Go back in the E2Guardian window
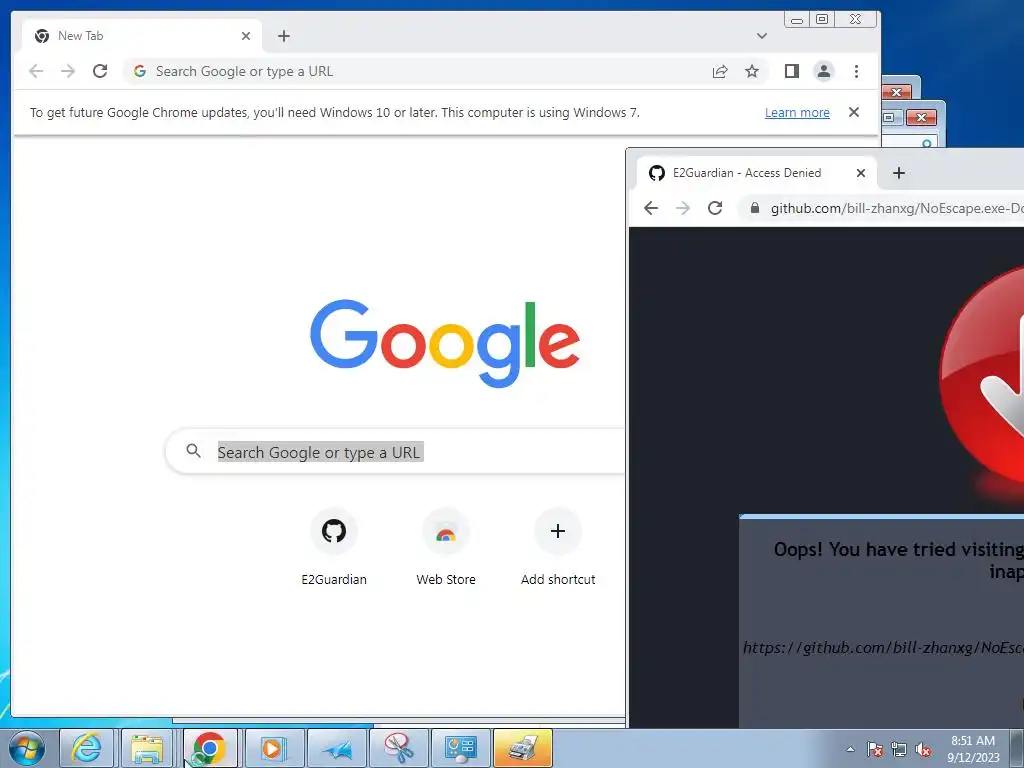Screen dimensions: 1024x768 coord(651,208)
